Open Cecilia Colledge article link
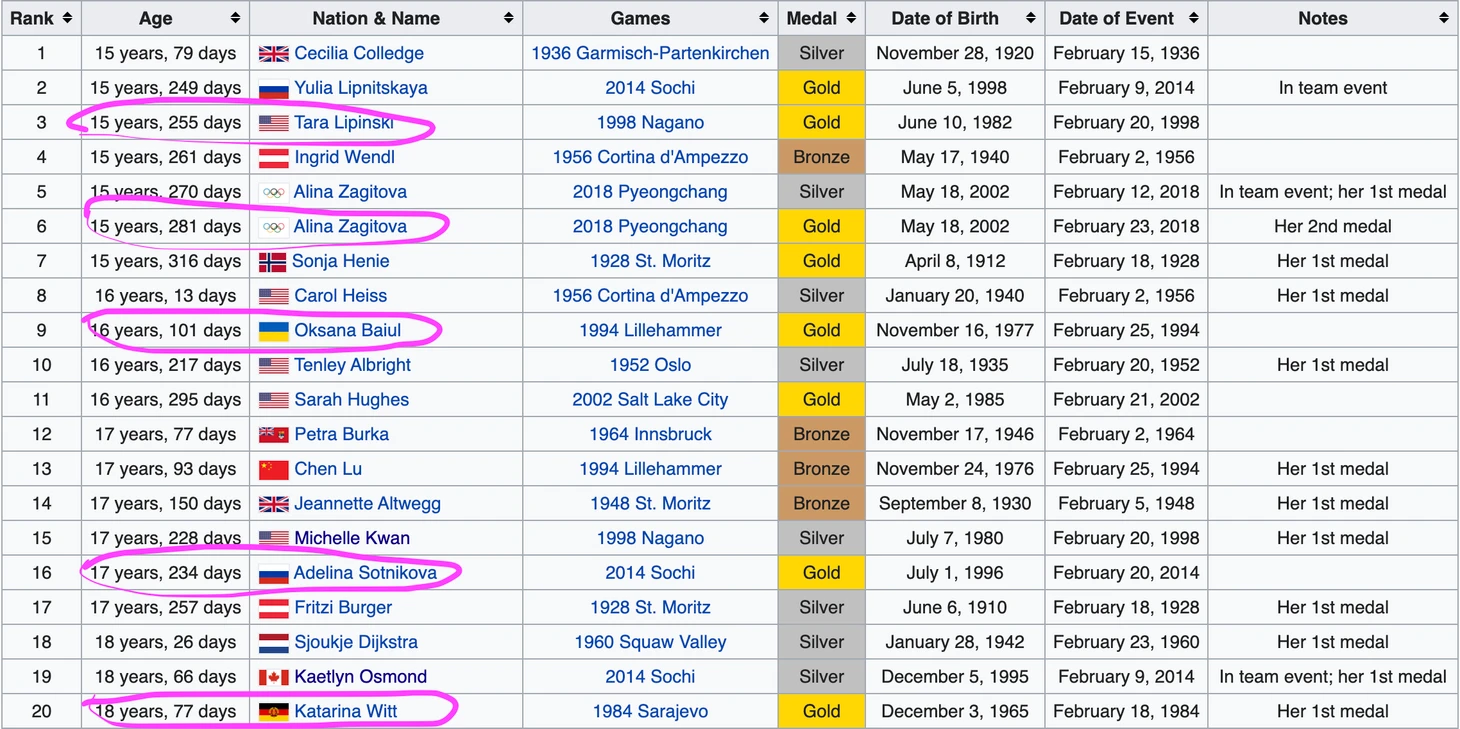The height and width of the screenshot is (729, 1460). click(359, 54)
